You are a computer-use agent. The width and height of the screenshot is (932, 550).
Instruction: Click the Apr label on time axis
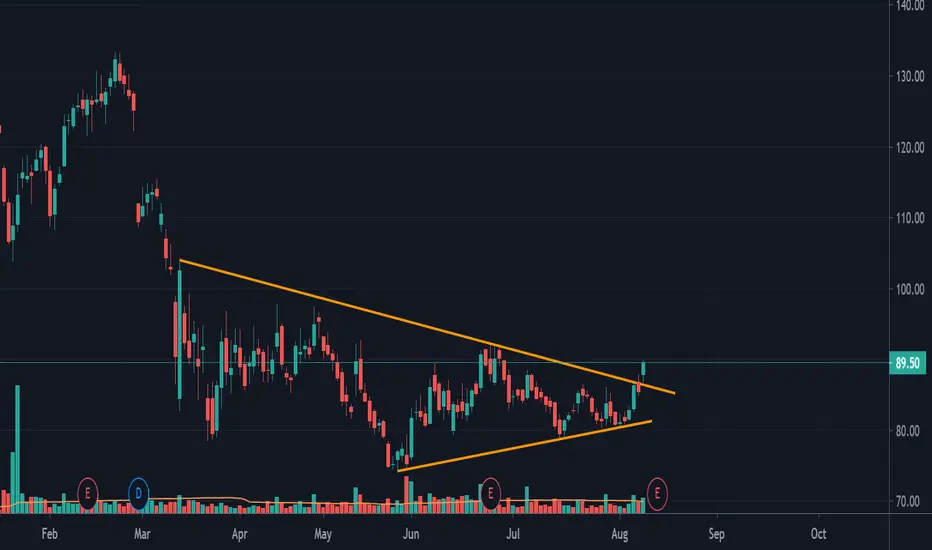(240, 534)
